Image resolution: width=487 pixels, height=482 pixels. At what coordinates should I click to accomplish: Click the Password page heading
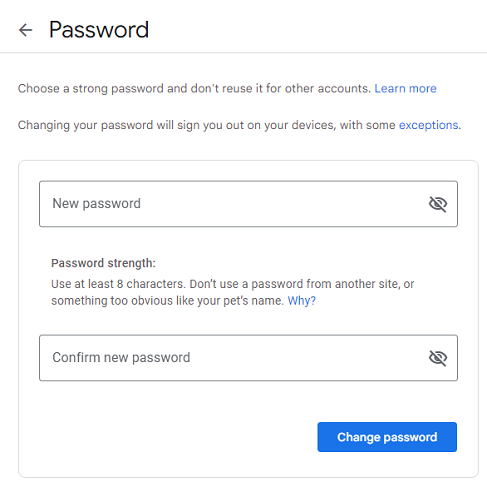click(99, 30)
